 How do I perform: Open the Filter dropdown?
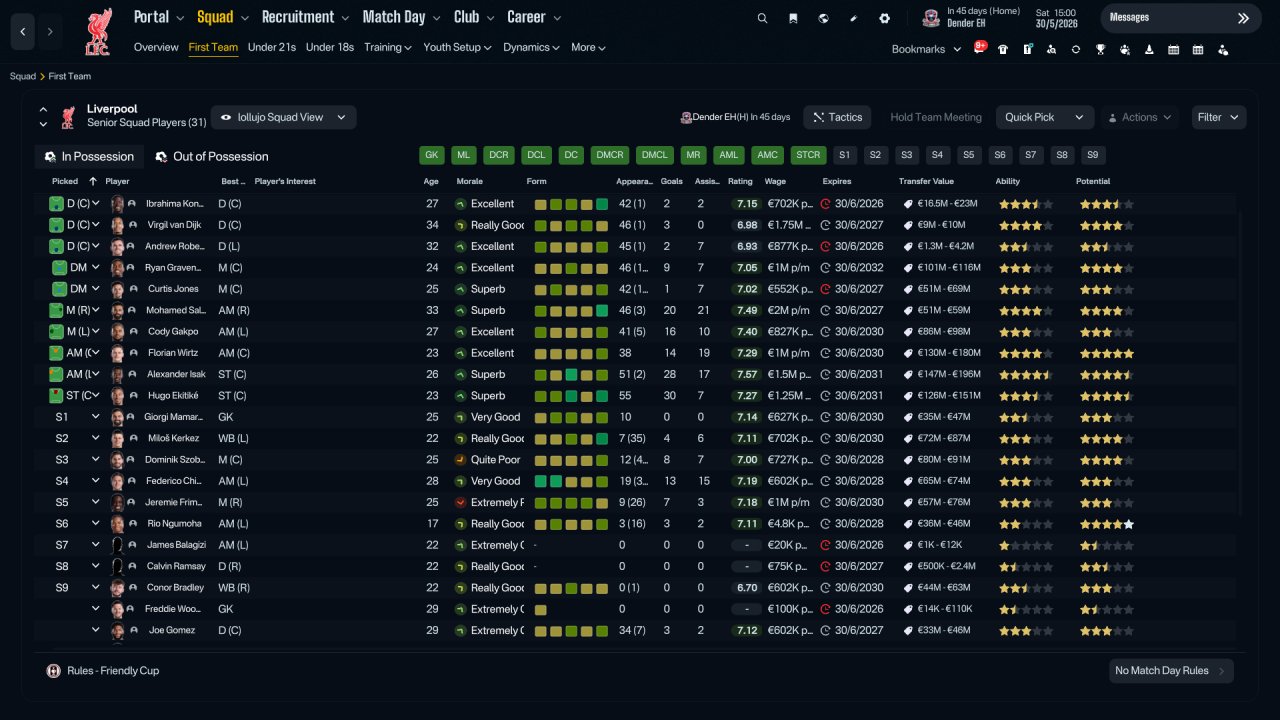coord(1219,117)
